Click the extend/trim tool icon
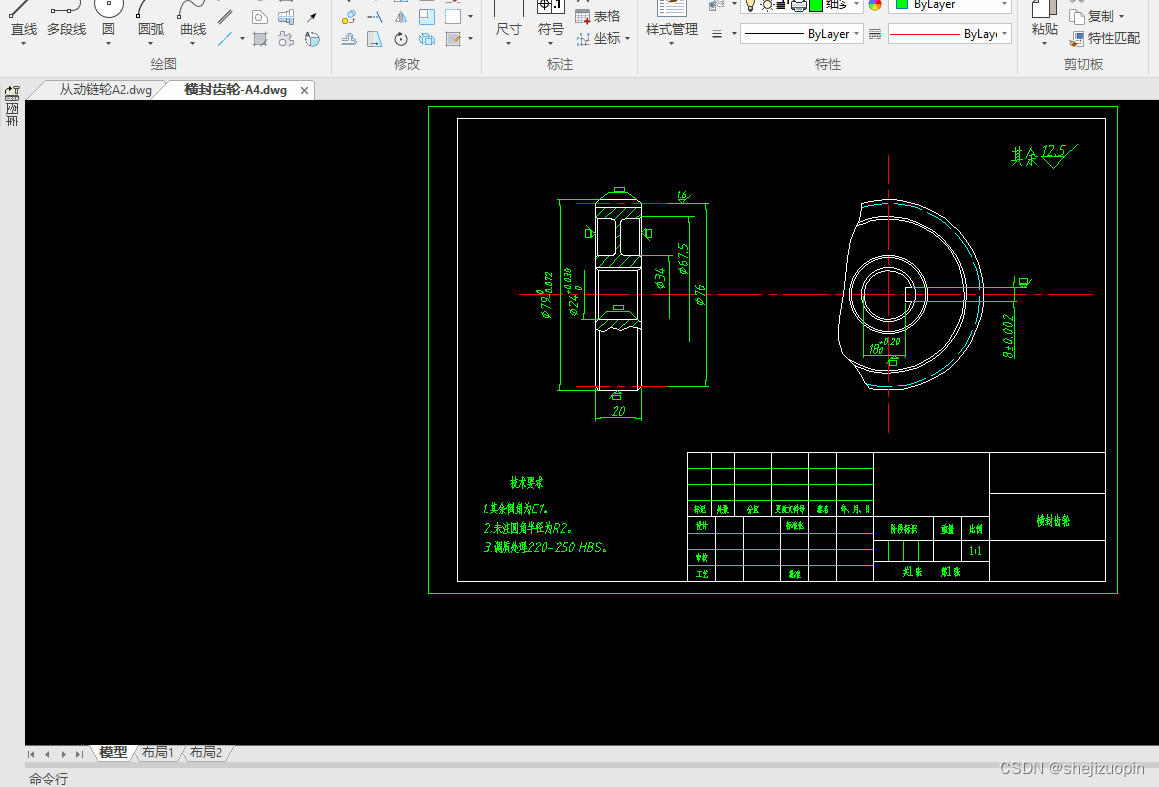Screen dimensions: 1159x787 coord(375,16)
